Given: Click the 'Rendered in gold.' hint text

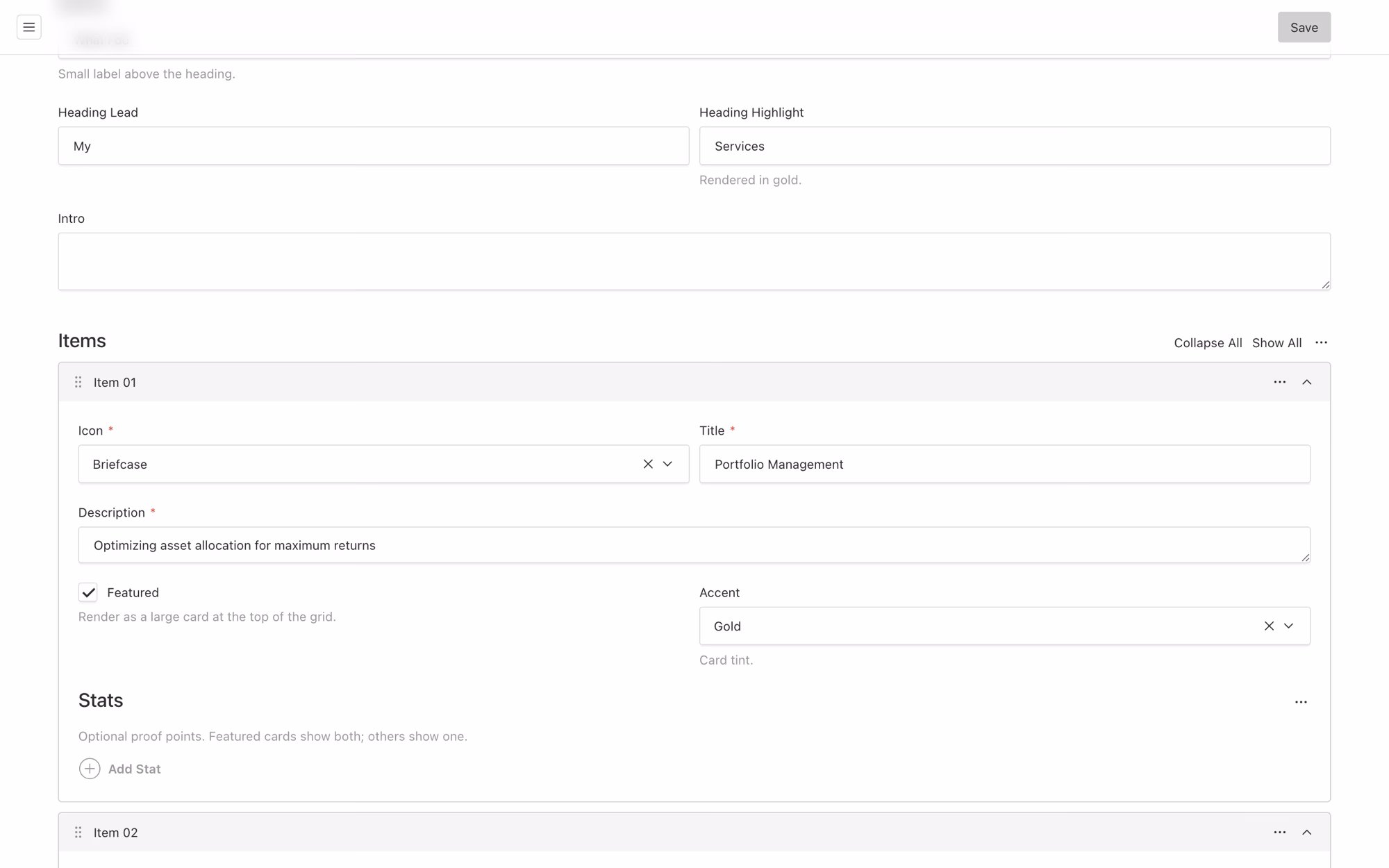Looking at the screenshot, I should 750,180.
